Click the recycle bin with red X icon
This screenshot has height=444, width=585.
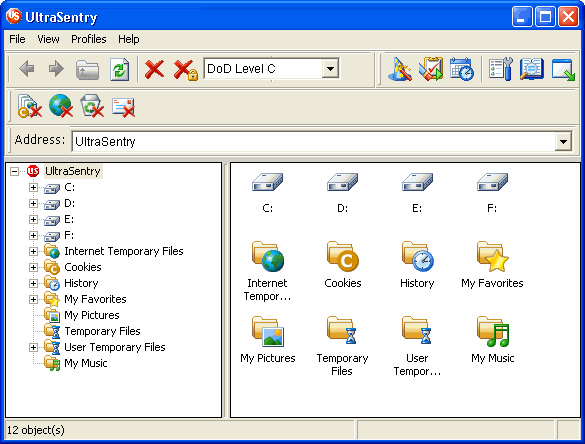coord(92,106)
